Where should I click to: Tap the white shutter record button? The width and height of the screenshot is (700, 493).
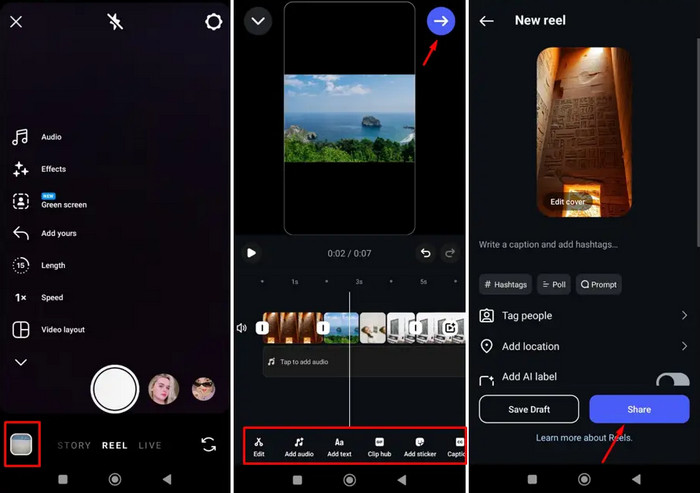pos(115,389)
